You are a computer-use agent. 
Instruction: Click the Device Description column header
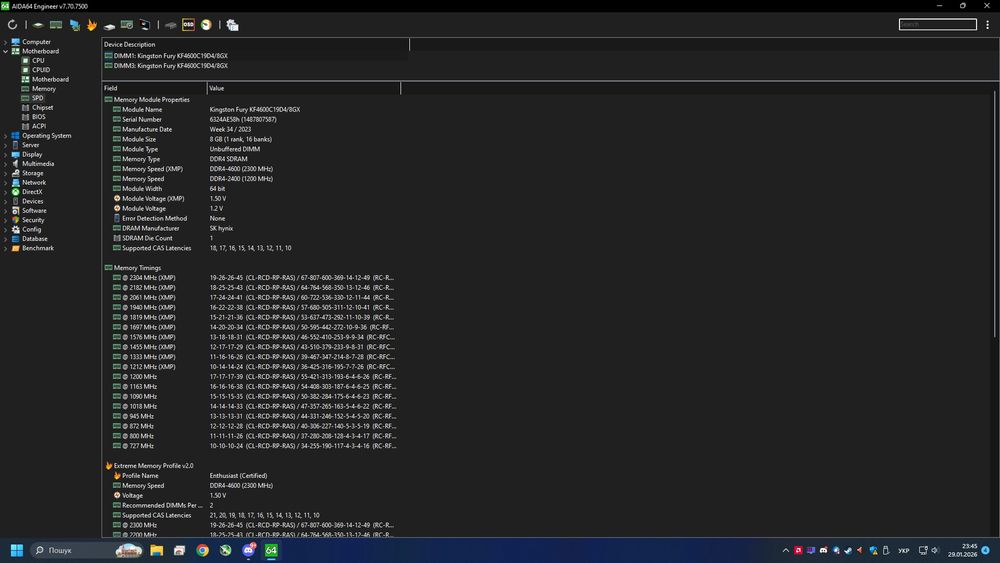255,45
